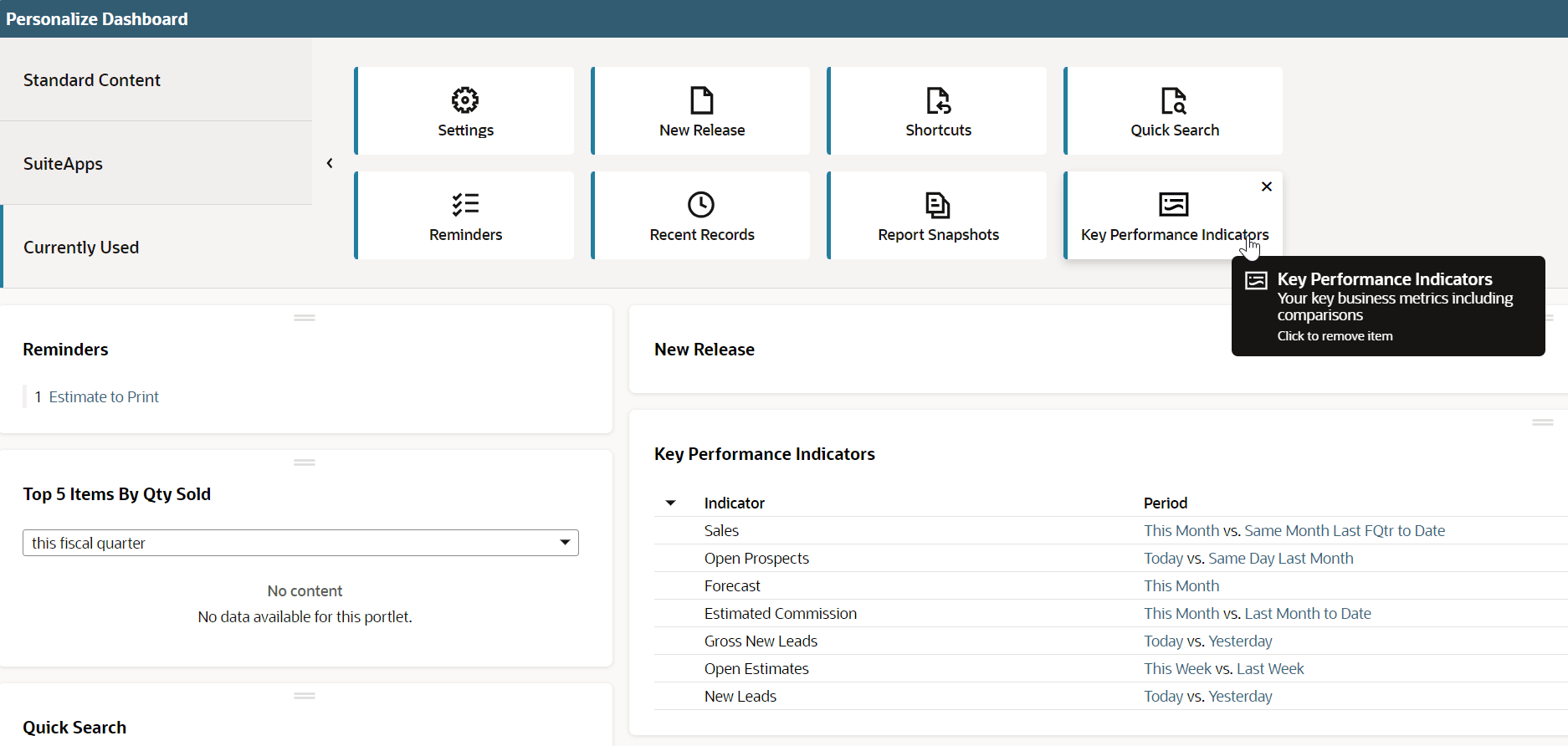This screenshot has height=746, width=1568.
Task: Click the Reminders checklist icon
Action: (465, 205)
